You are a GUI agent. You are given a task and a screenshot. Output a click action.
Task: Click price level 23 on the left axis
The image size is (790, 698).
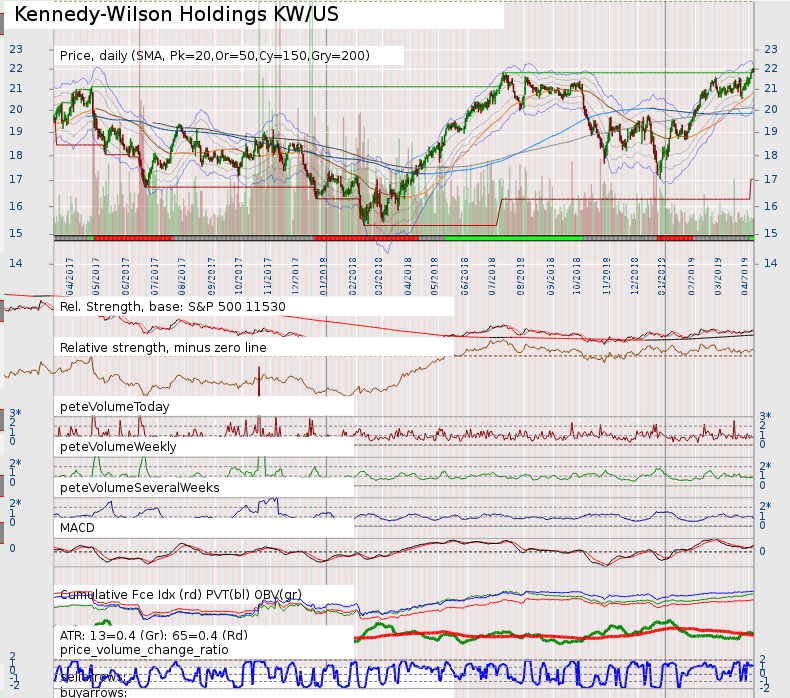[16, 49]
